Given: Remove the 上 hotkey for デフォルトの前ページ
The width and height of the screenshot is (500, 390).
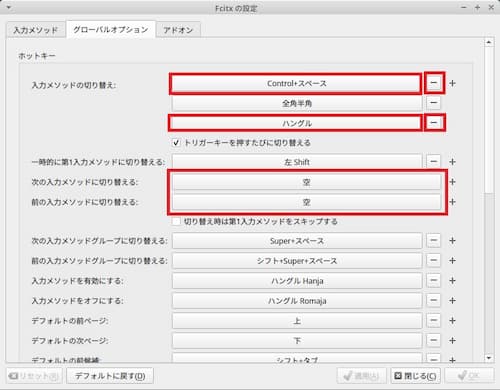Looking at the screenshot, I should click(433, 320).
